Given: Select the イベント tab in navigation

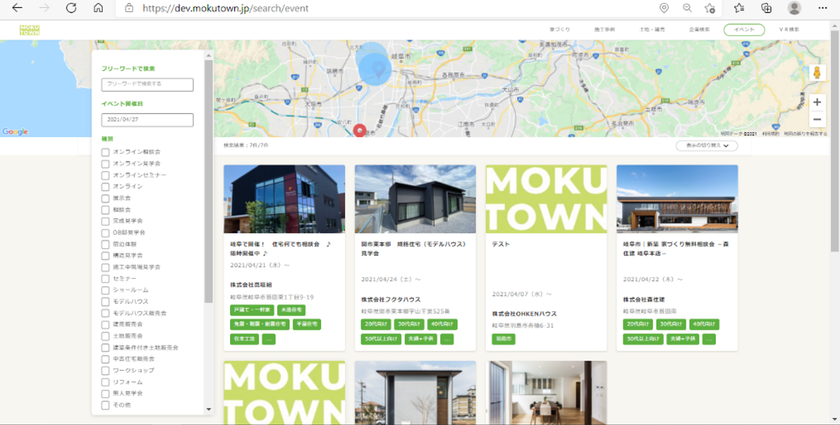Looking at the screenshot, I should [744, 30].
